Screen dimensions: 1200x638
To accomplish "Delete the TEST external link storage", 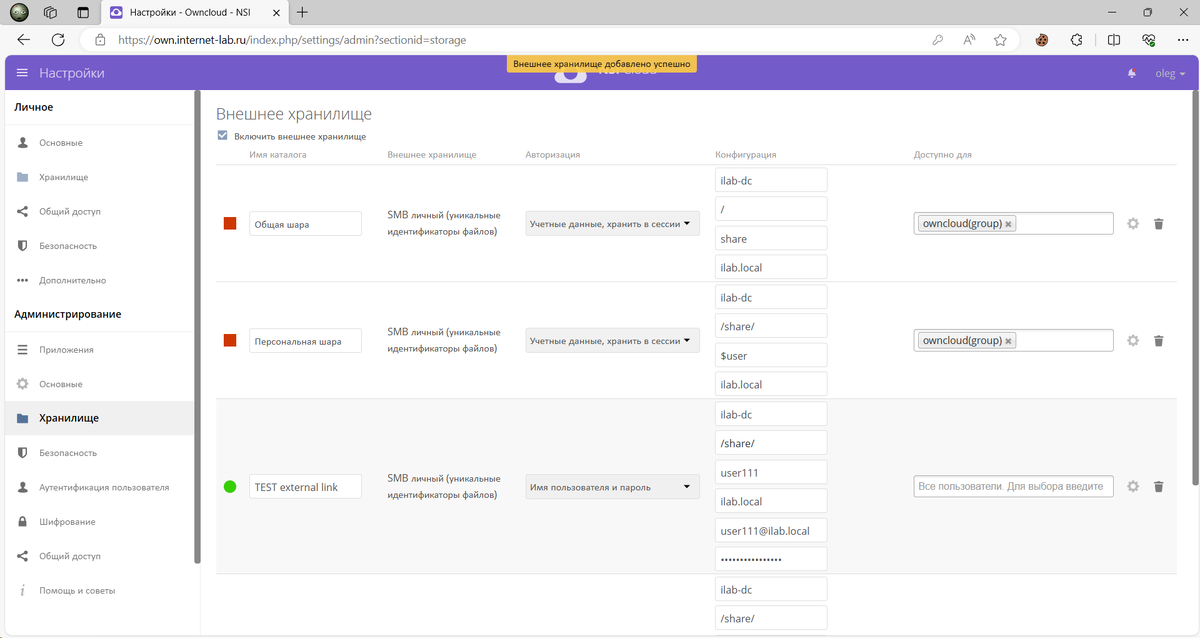I will [x=1159, y=487].
